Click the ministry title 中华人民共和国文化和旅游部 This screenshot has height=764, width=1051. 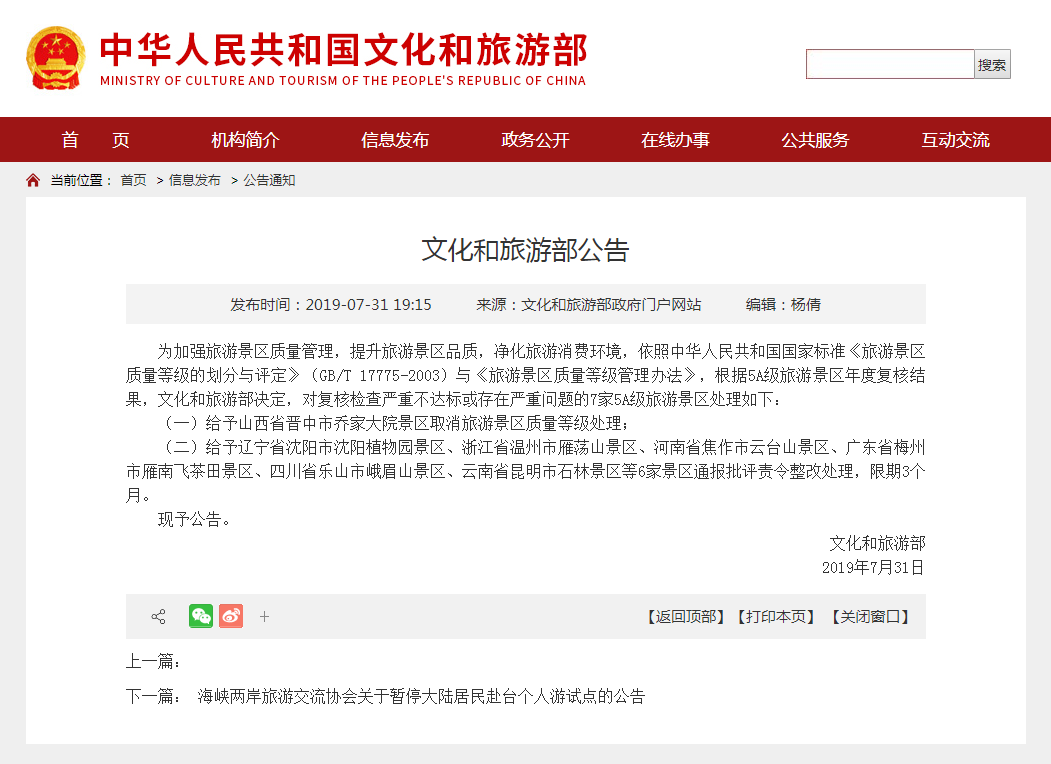344,50
